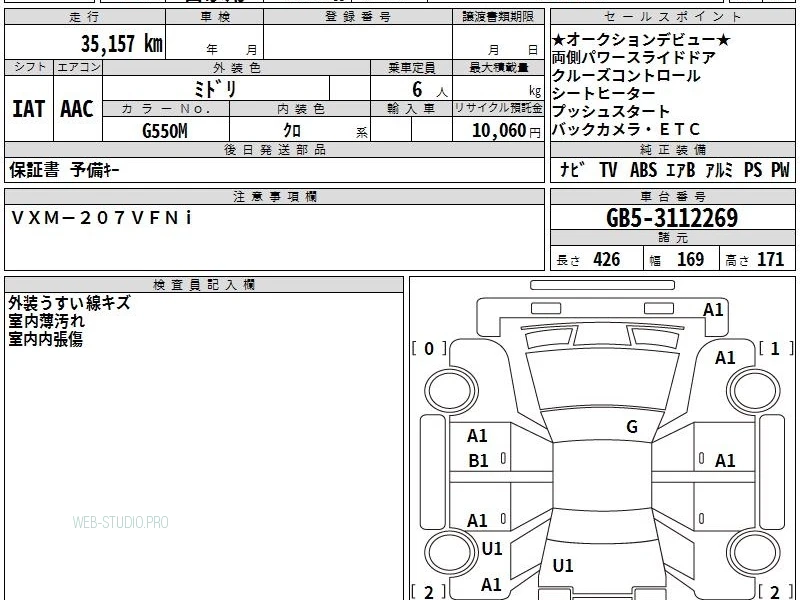Viewport: 800px width, 600px height.
Task: Select the inspector note 室内薄汚れ
Action: tap(46, 321)
